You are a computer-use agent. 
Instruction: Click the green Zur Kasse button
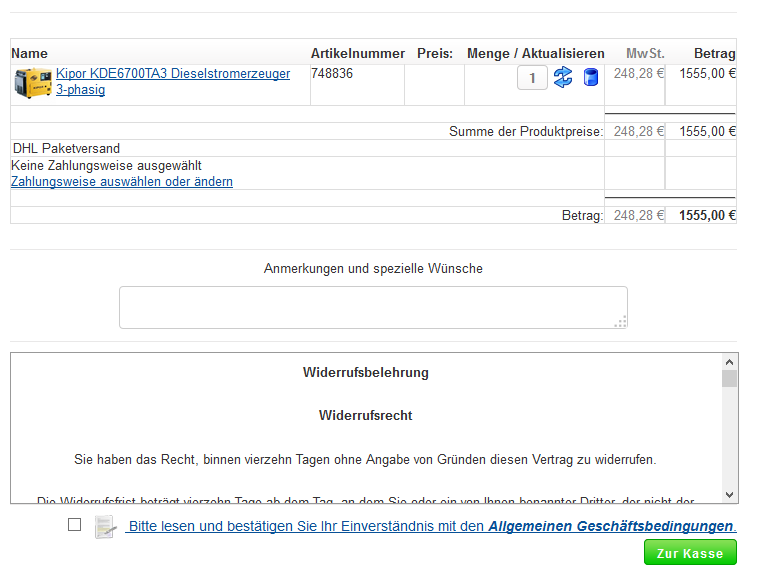[x=690, y=553]
